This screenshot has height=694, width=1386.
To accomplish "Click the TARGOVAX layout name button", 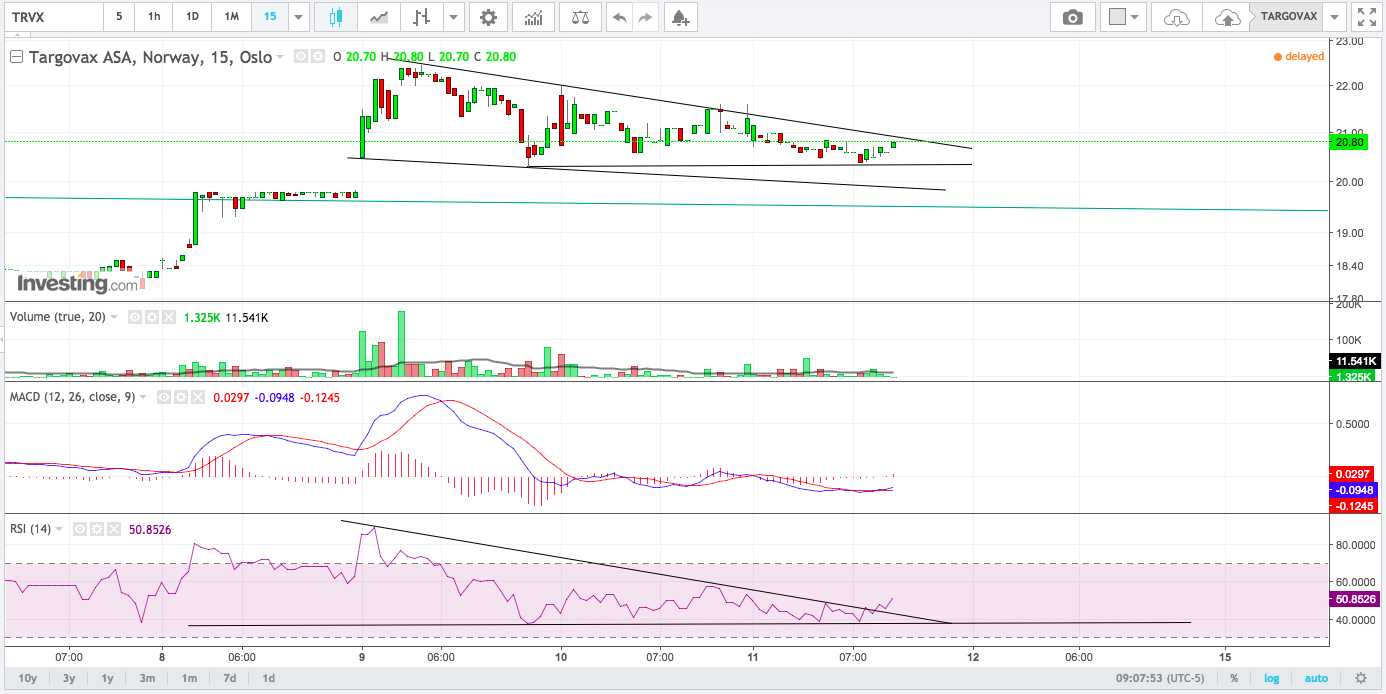I will click(1287, 17).
